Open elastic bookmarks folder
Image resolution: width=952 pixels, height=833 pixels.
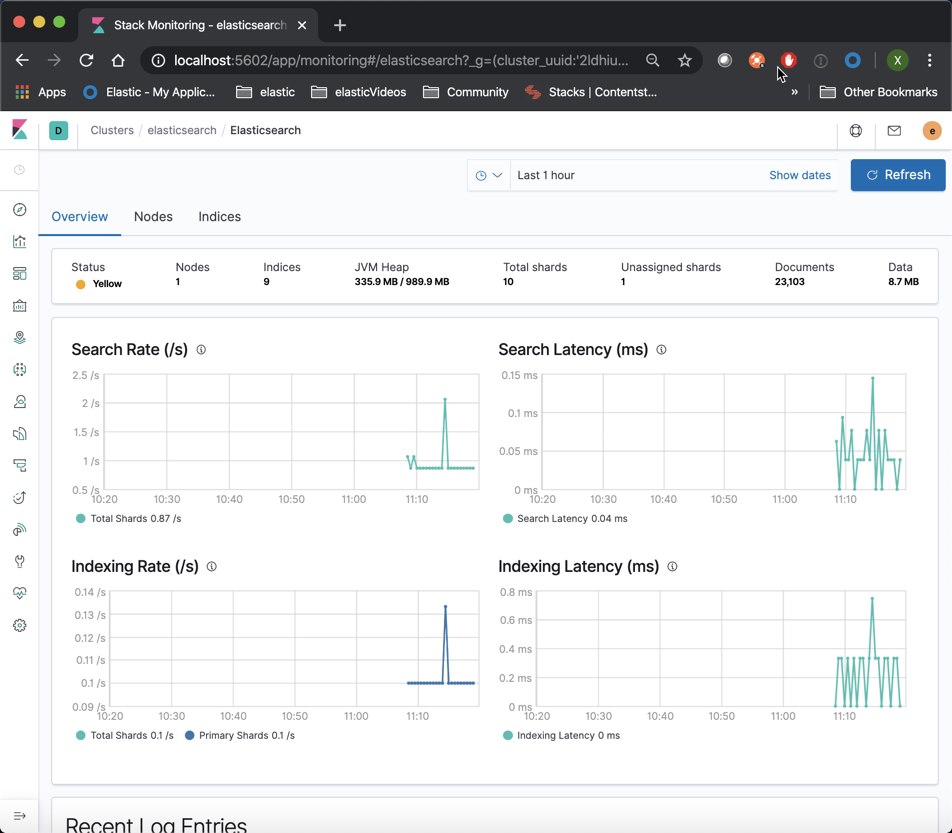click(265, 92)
